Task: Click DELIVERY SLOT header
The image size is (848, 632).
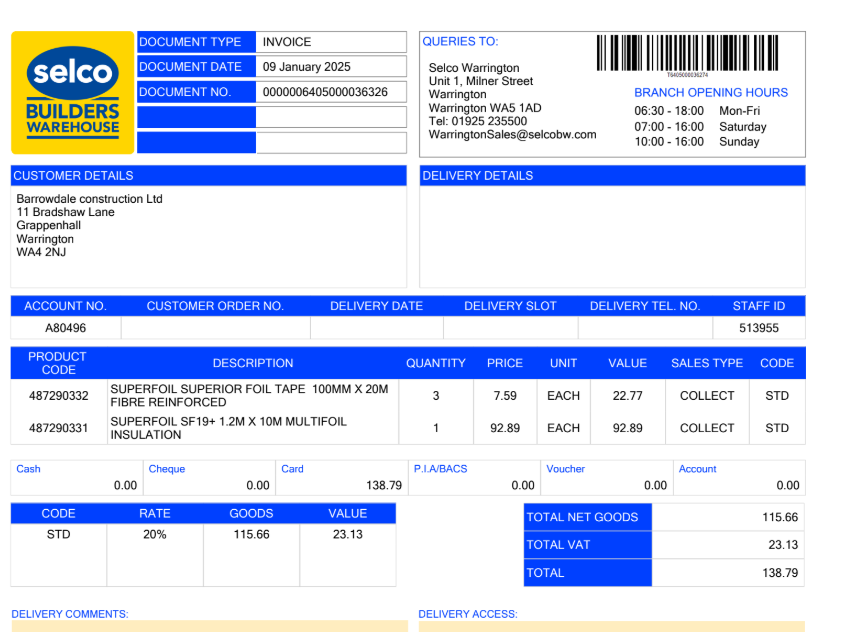Action: [x=510, y=306]
